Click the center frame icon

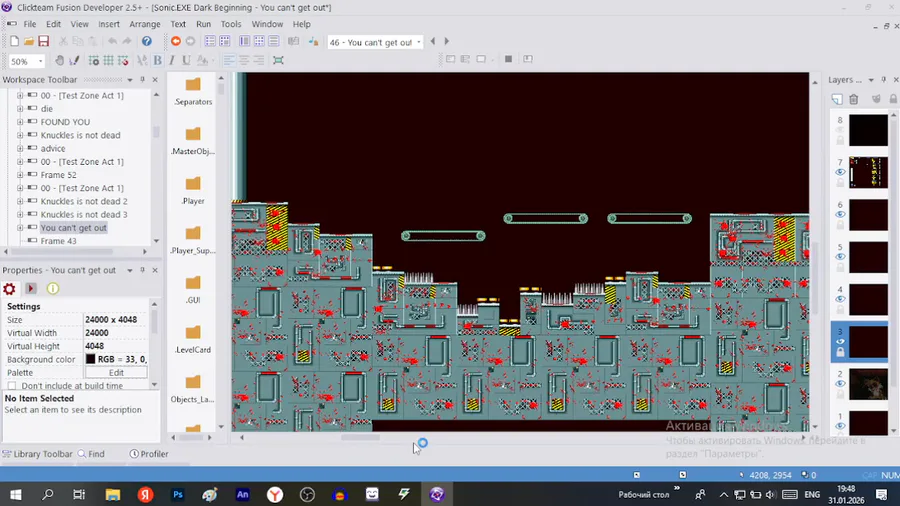(278, 60)
